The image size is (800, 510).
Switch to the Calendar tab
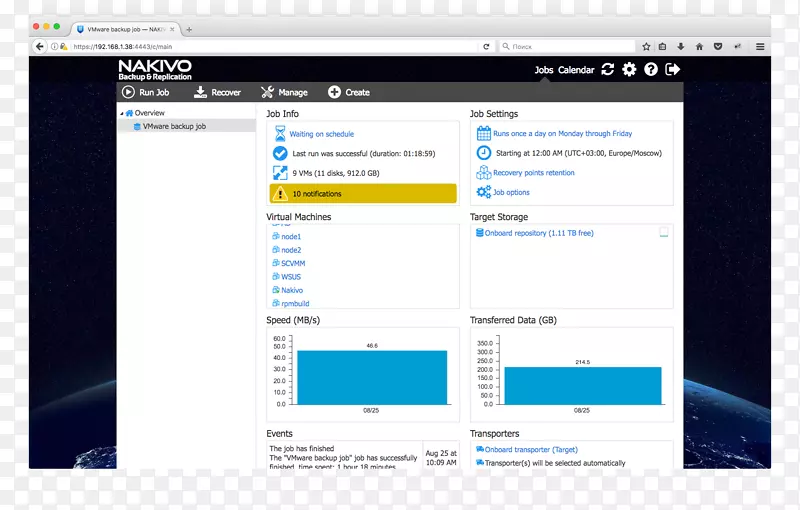coord(576,70)
